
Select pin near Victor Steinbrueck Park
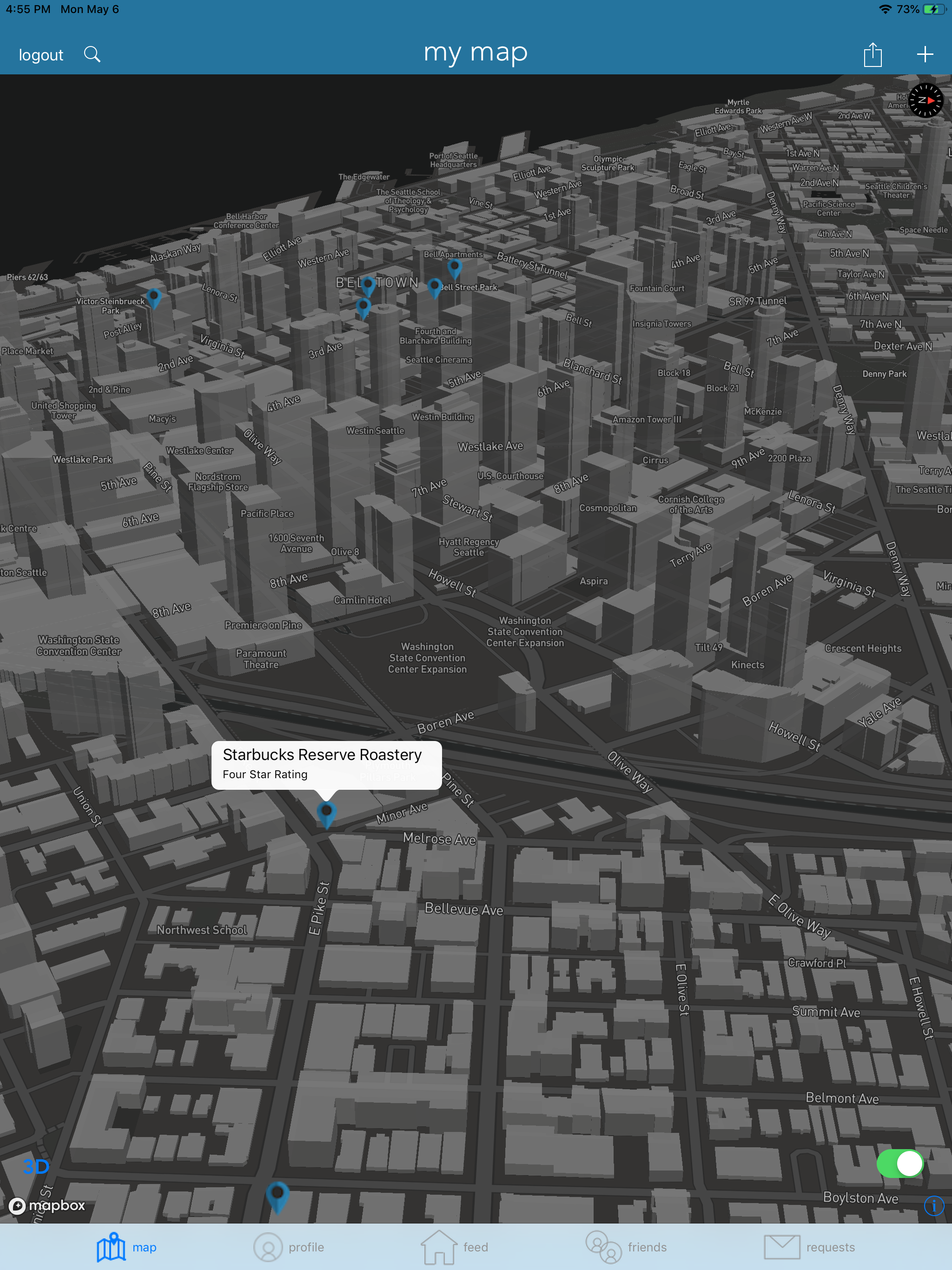[153, 298]
